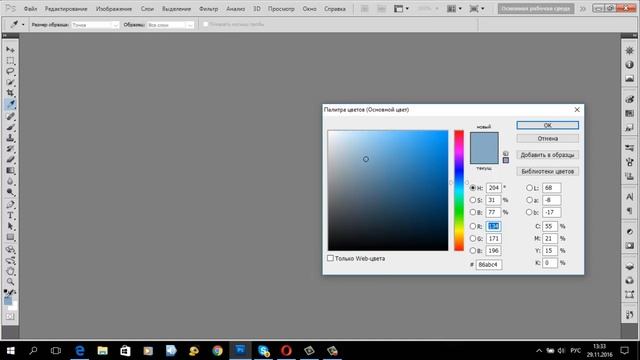This screenshot has height=360, width=640.
Task: Select the Eyedropper tool in the toolbox
Action: click(x=10, y=104)
